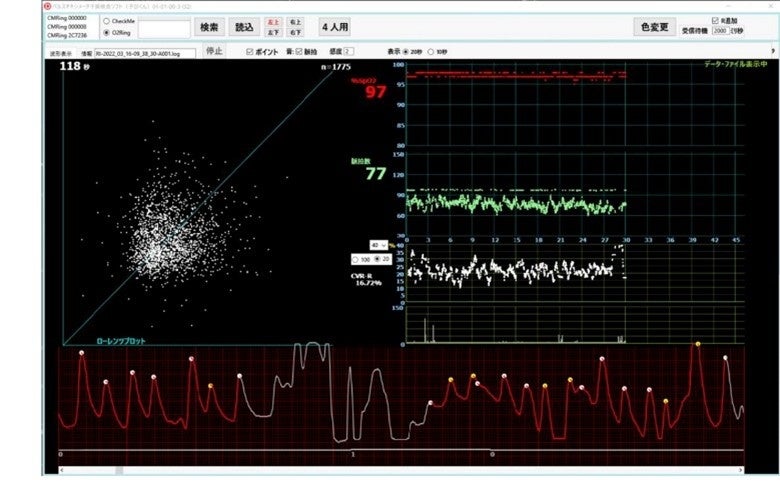The width and height of the screenshot is (780, 503).
Task: Select the 右上 quadrant button
Action: point(295,22)
